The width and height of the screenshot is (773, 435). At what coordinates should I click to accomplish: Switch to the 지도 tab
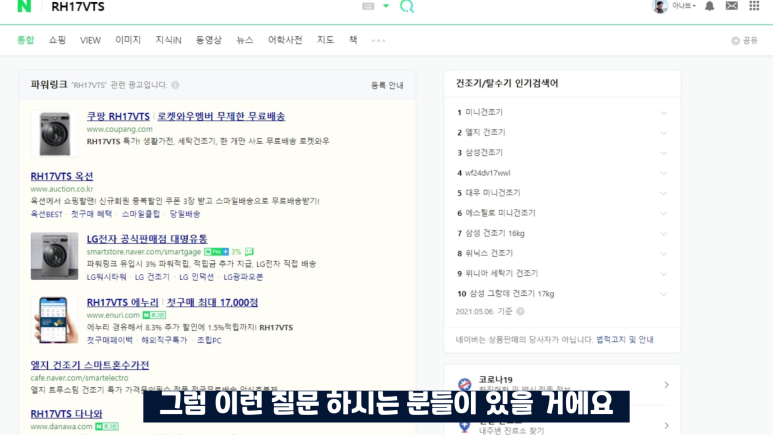(325, 40)
